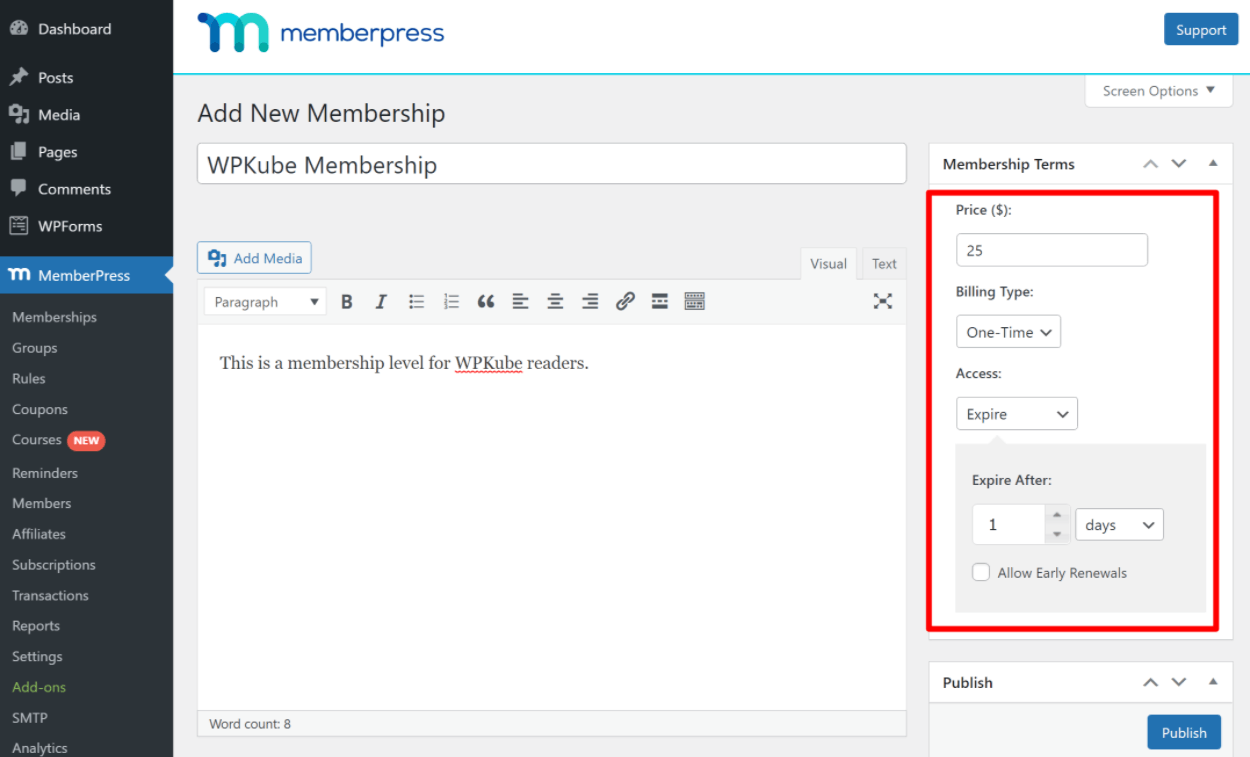This screenshot has height=757, width=1250.
Task: Open the Add-ons menu item
Action: (x=39, y=687)
